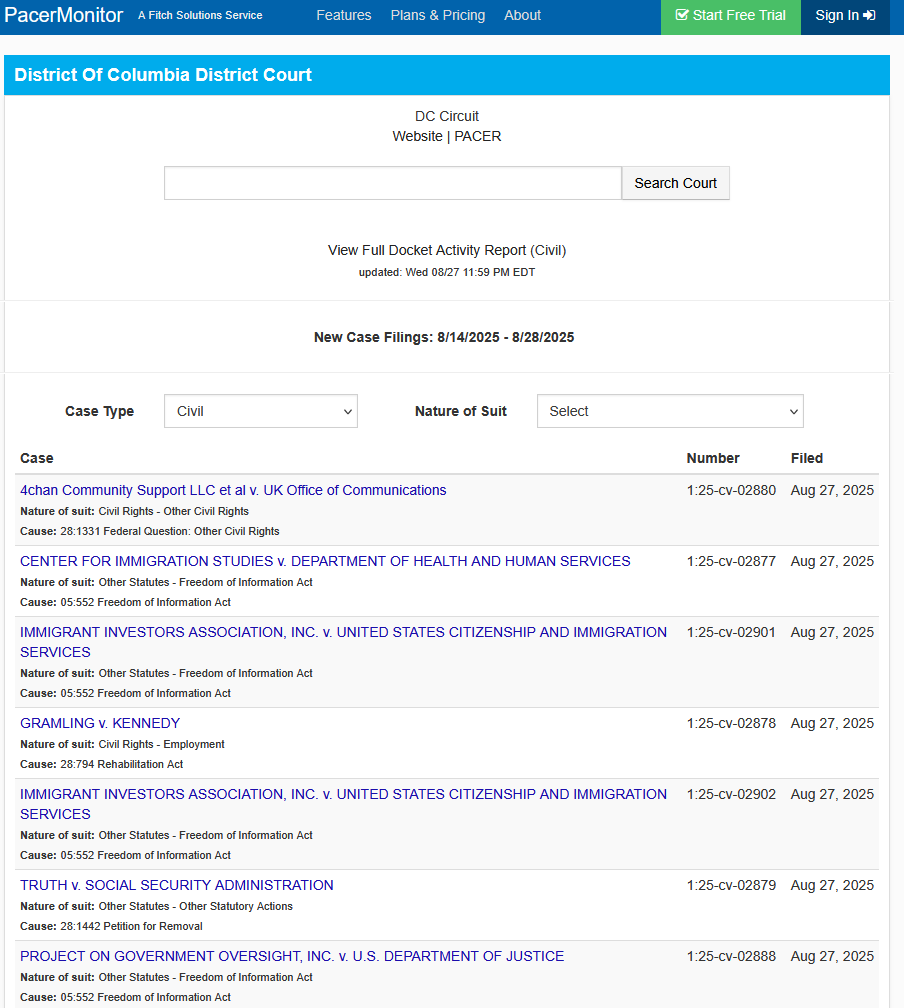Click the updated Wed 08/27 timestamp
The height and width of the screenshot is (1008, 904).
(x=447, y=272)
